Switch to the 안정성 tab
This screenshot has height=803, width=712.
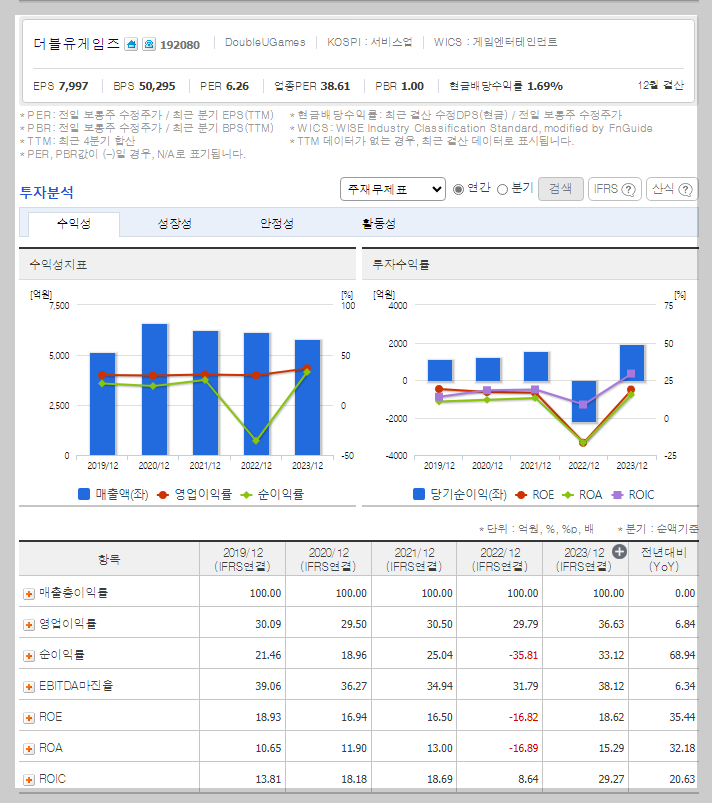coord(277,224)
